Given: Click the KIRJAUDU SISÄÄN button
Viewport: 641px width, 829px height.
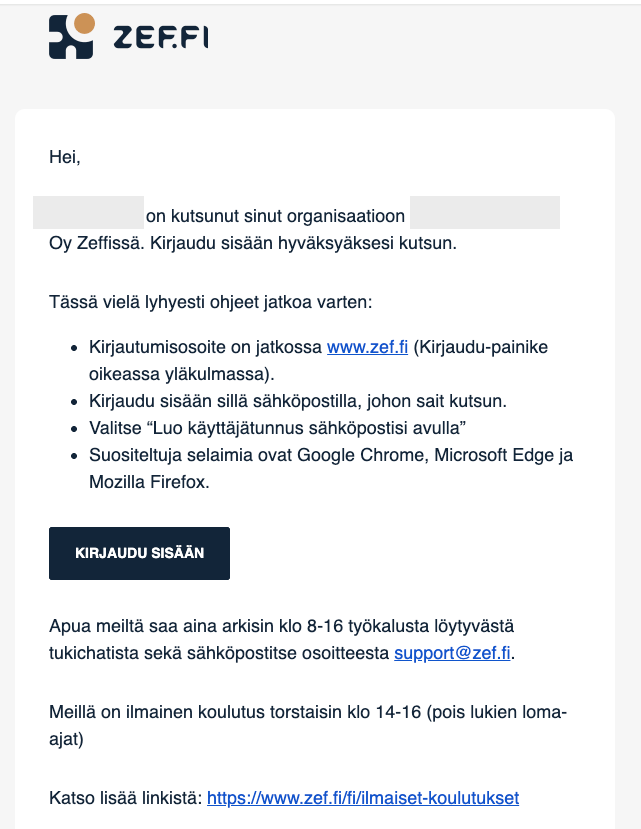Looking at the screenshot, I should point(140,553).
